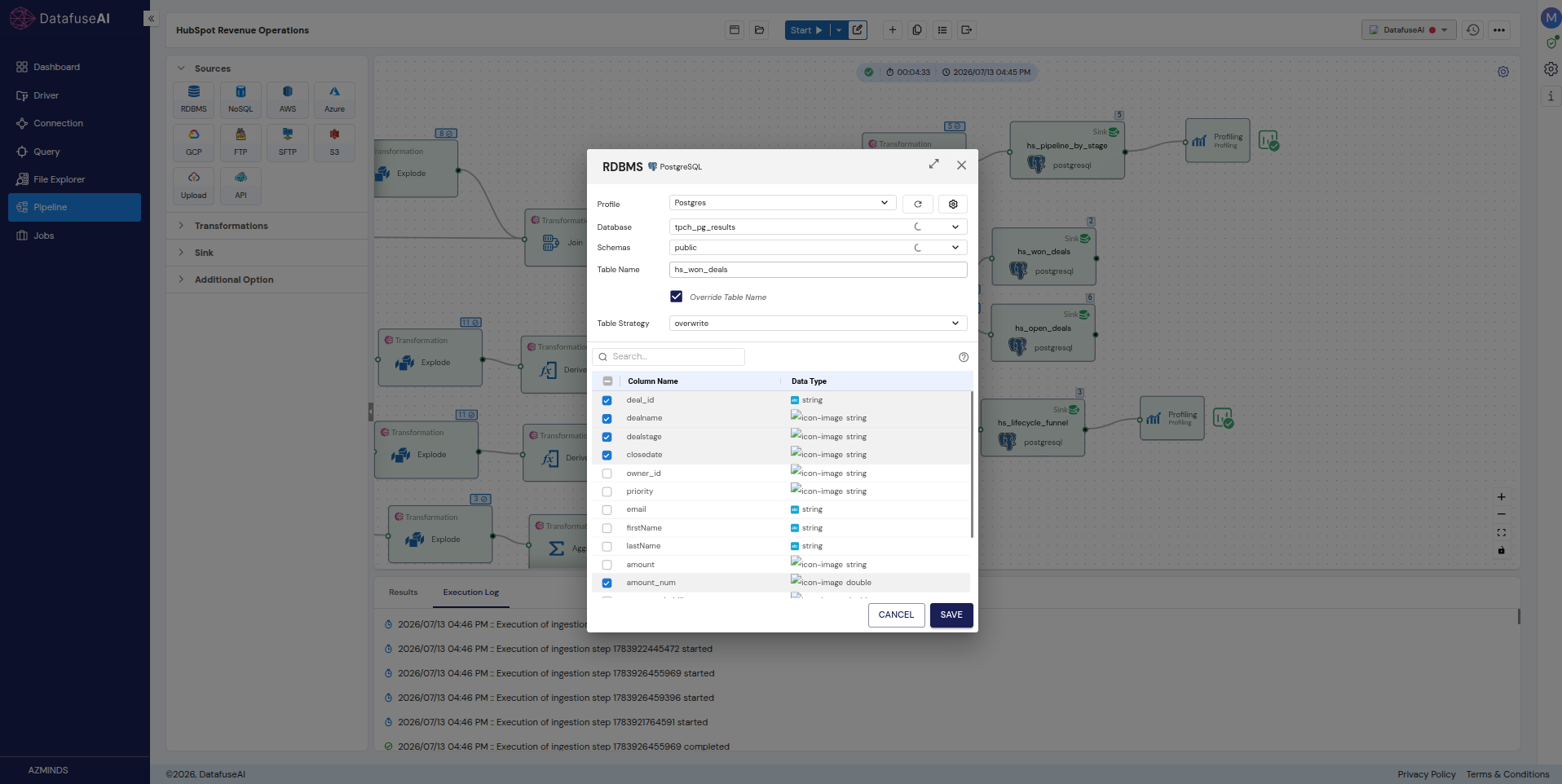This screenshot has width=1562, height=784.
Task: Check the firstName column
Action: (607, 528)
